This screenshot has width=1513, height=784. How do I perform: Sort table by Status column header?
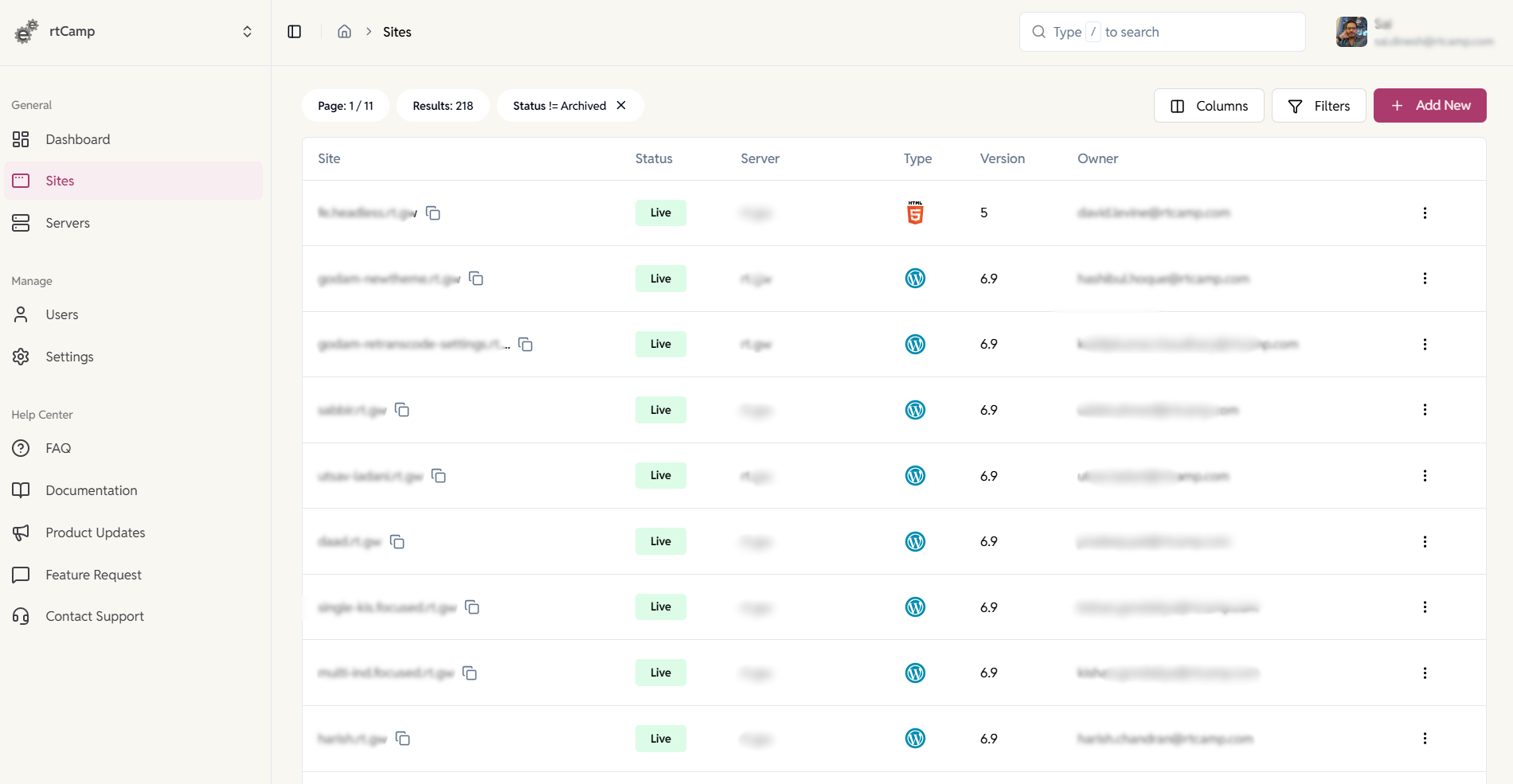653,158
